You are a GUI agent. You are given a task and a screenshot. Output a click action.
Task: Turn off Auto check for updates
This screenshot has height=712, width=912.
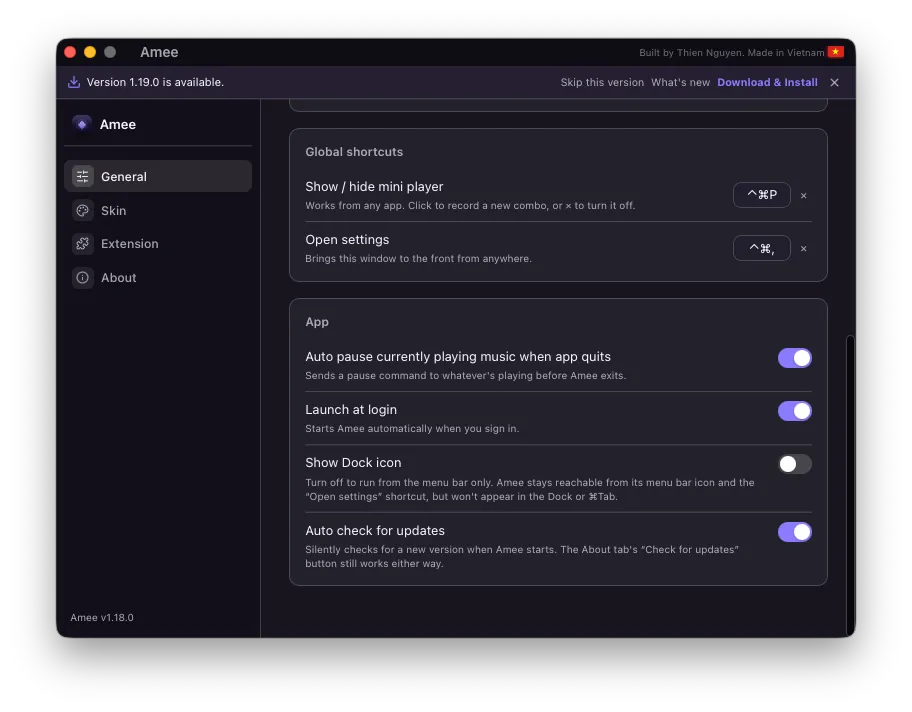pos(795,532)
